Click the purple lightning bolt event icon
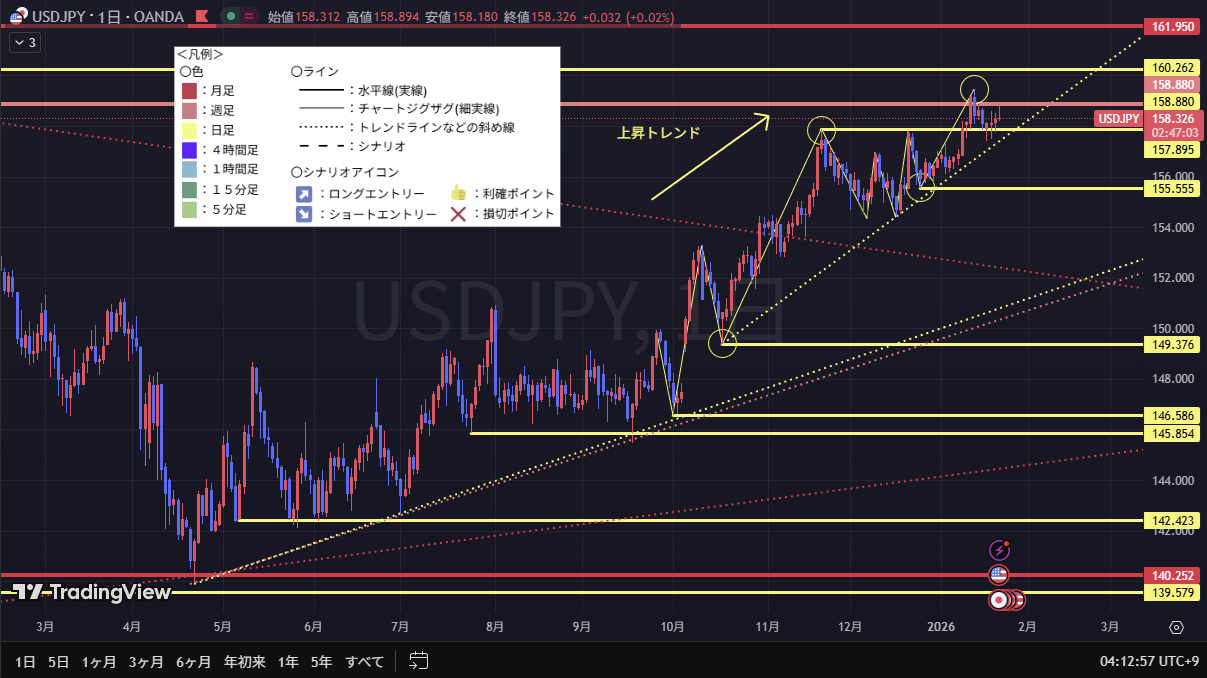 coord(999,550)
